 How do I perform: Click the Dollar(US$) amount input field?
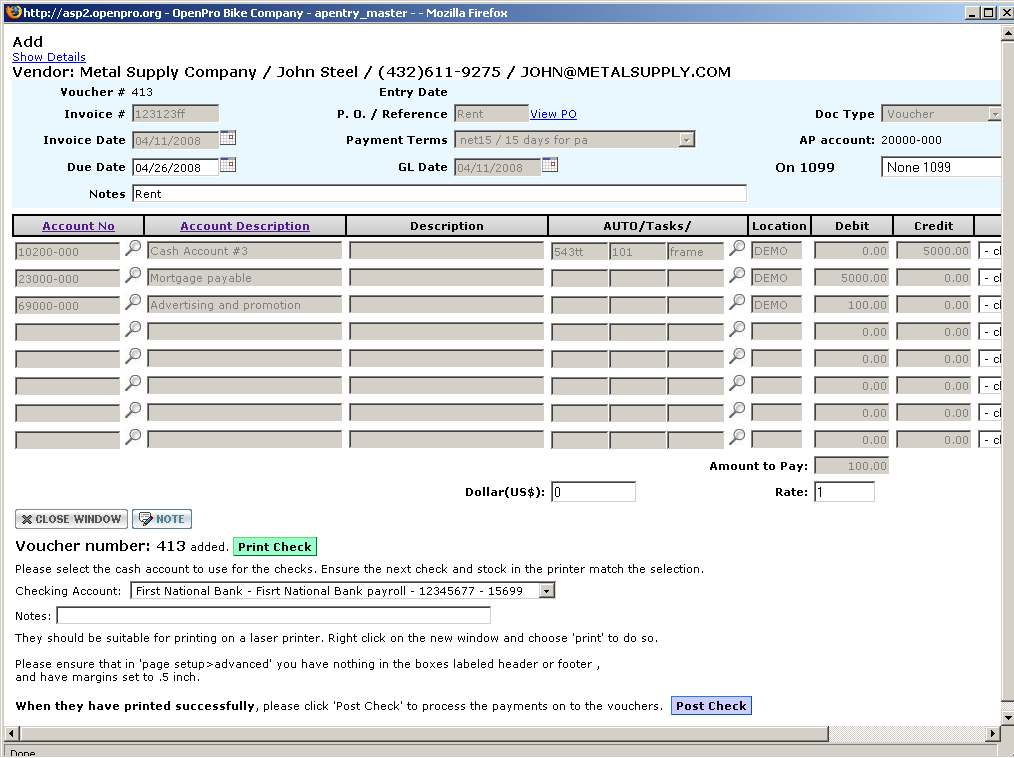click(x=593, y=492)
